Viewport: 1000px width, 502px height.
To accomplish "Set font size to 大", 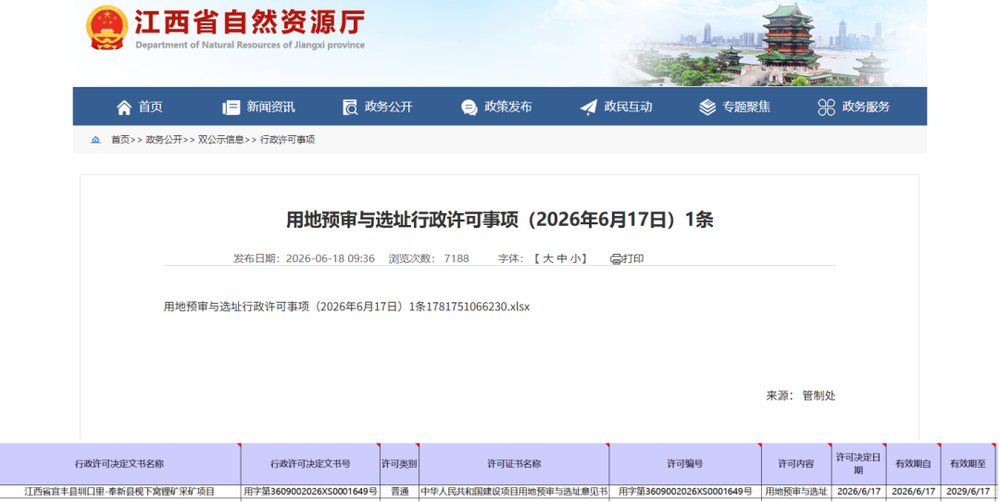I will pyautogui.click(x=548, y=259).
